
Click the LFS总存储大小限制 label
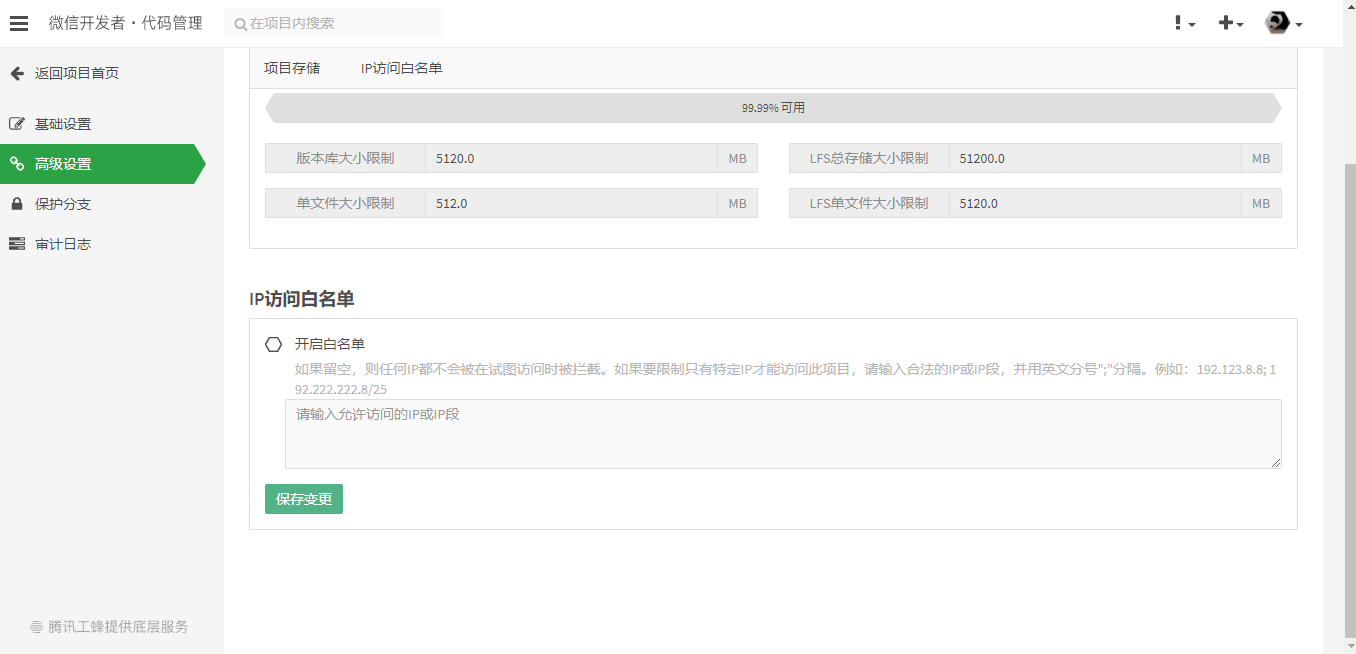point(869,158)
